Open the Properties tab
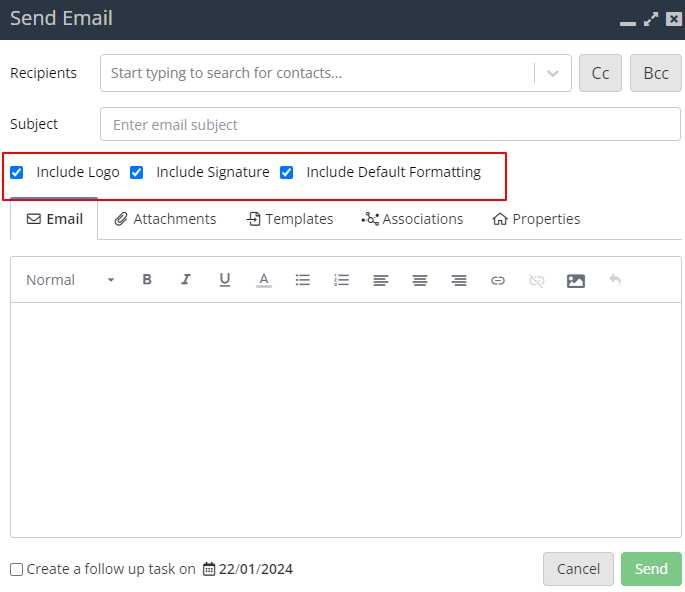Viewport: 685px width, 592px height. tap(536, 218)
